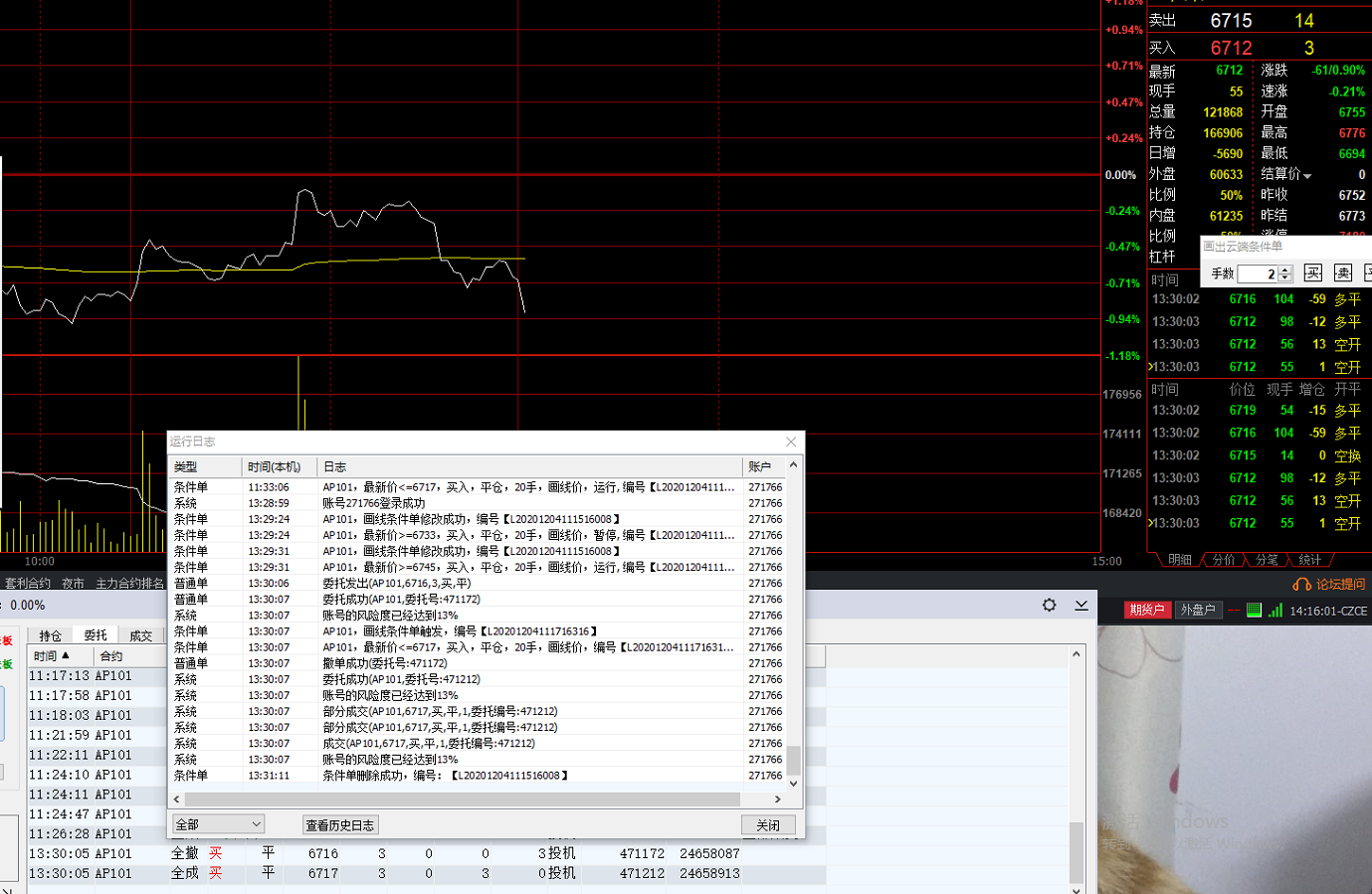Collapse trading panel with the down-arrow icon
Viewport: 1372px width, 894px height.
[x=1081, y=605]
